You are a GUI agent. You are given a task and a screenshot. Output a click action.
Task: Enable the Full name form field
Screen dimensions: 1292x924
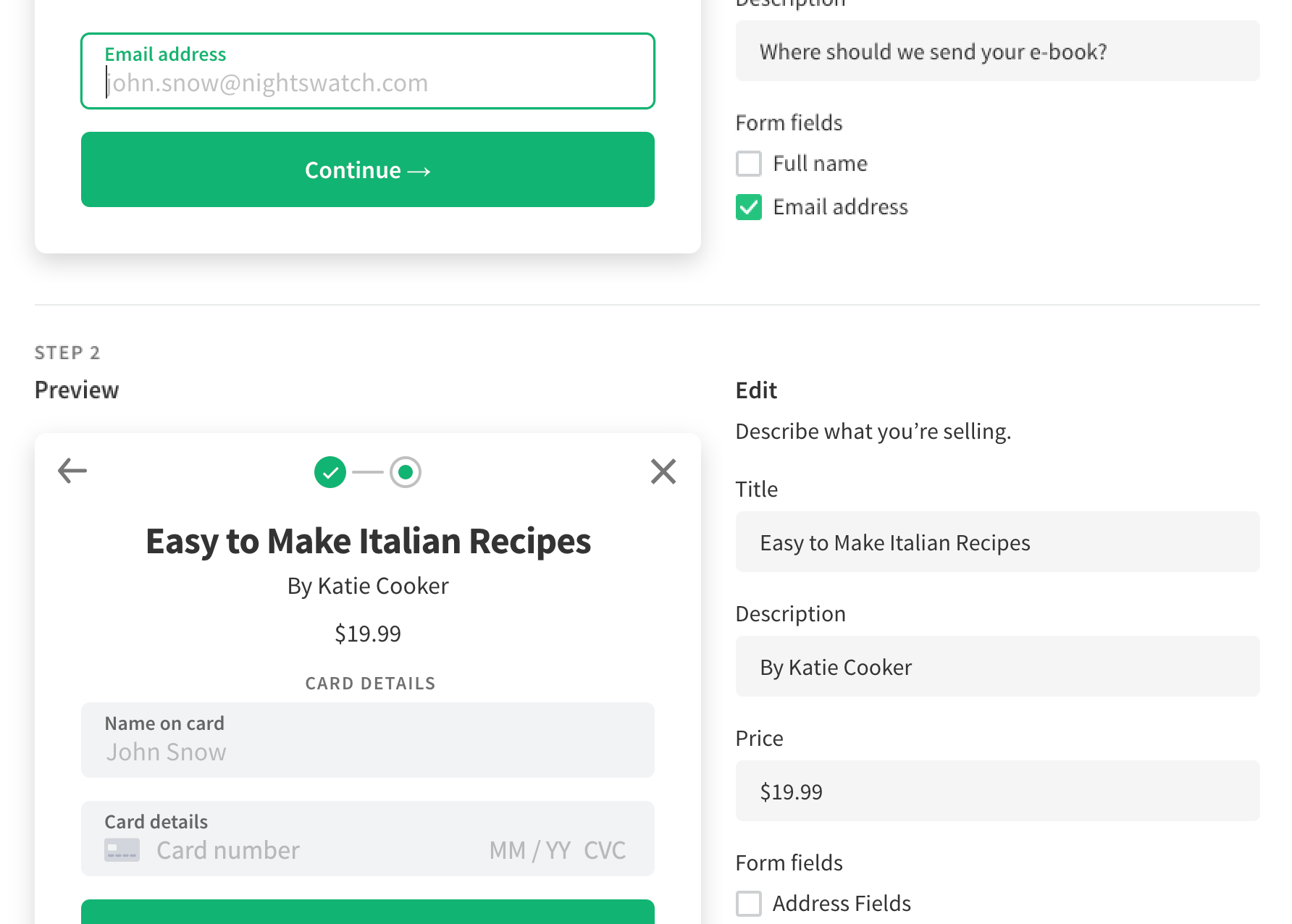coord(749,164)
